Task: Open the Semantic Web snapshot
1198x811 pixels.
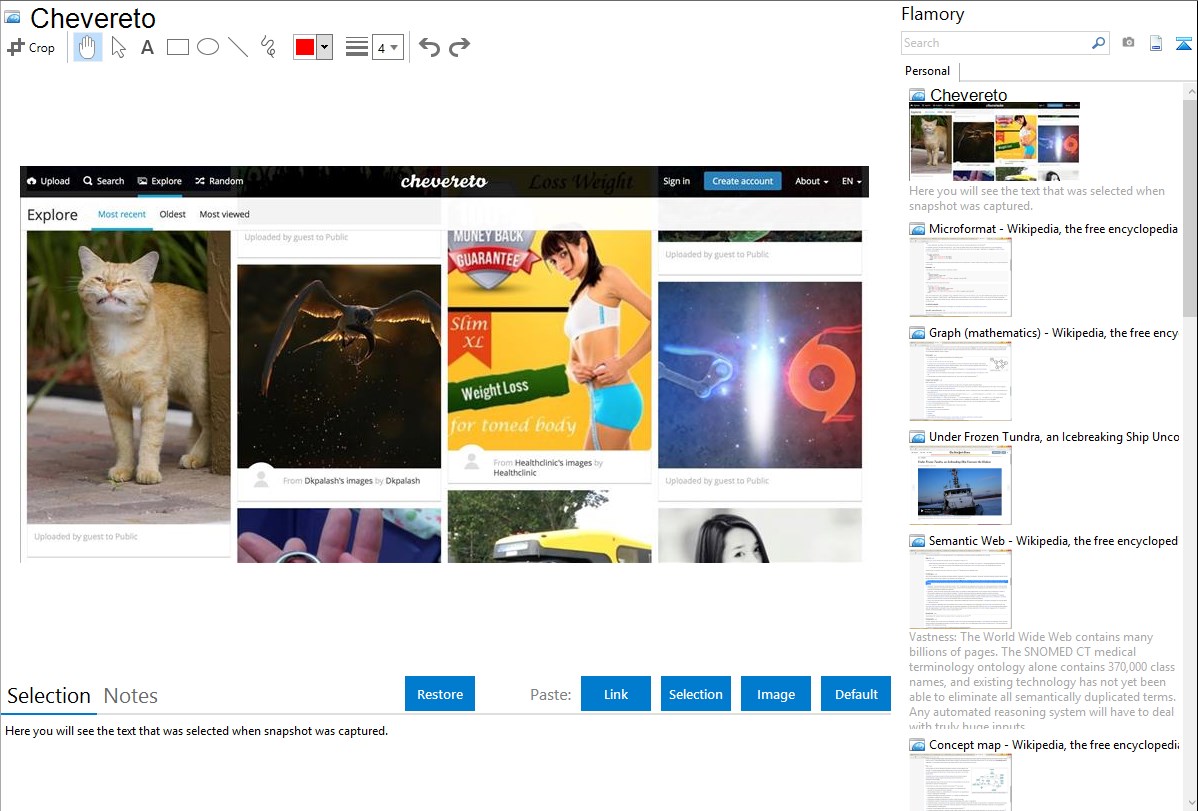Action: point(960,589)
